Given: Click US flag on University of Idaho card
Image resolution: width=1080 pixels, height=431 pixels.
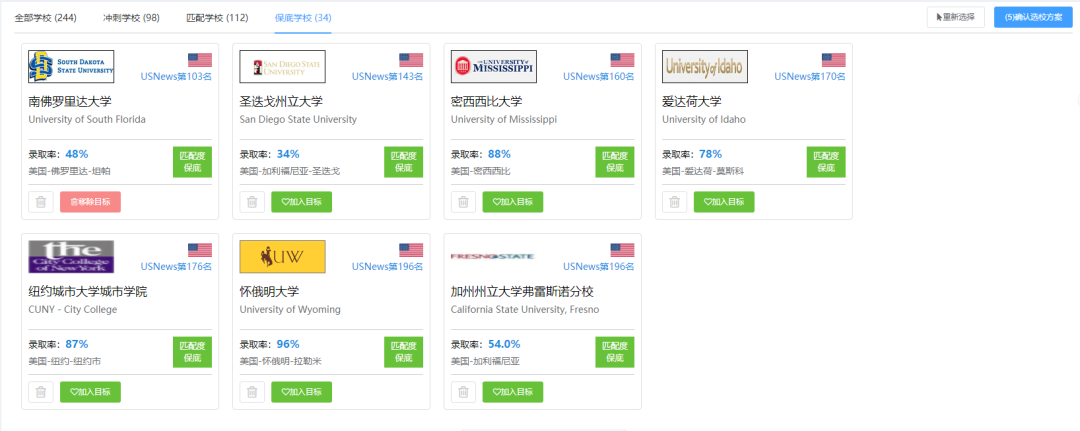Looking at the screenshot, I should [x=834, y=60].
